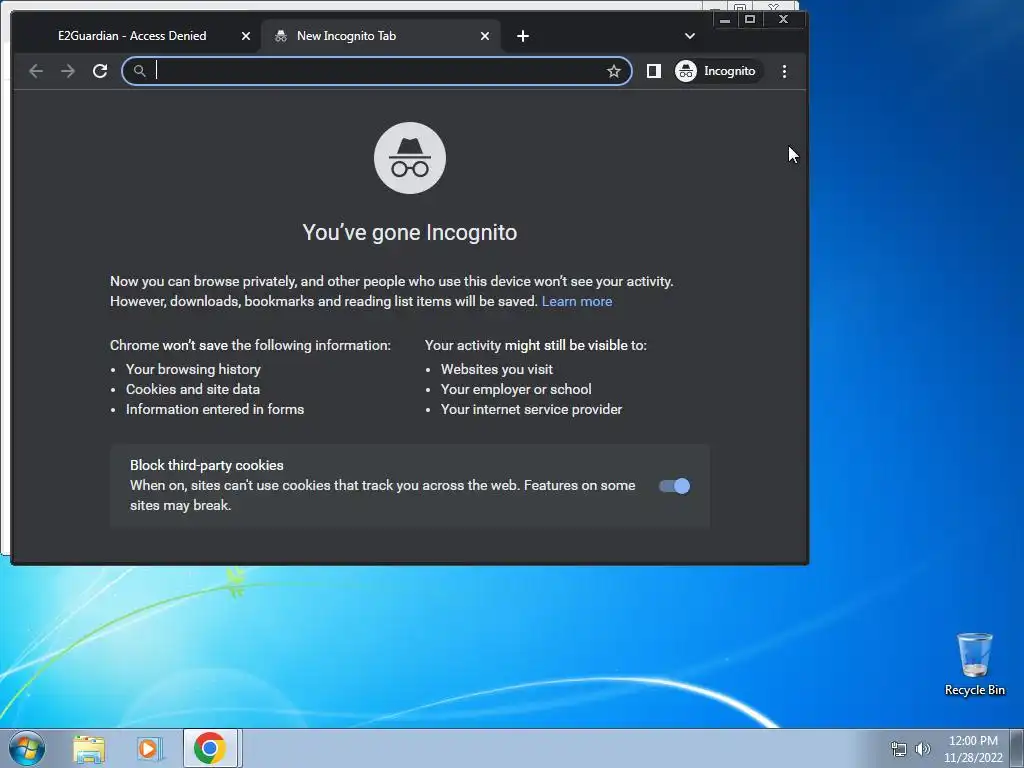The height and width of the screenshot is (768, 1024).
Task: Open the Incognito profile button
Action: [718, 71]
